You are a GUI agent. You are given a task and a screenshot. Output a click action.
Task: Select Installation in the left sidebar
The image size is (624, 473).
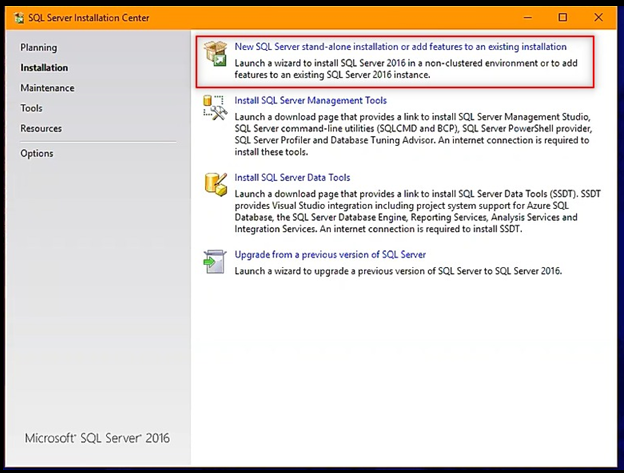44,68
